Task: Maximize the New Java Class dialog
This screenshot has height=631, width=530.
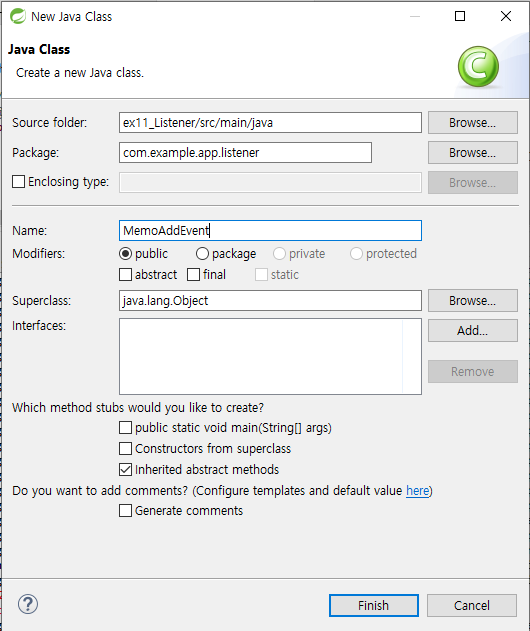Action: [x=460, y=16]
